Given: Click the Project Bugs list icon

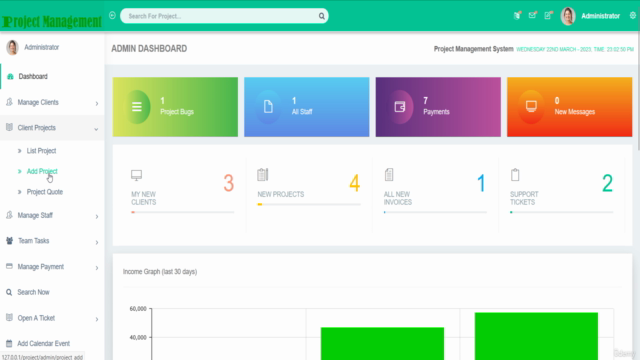Looking at the screenshot, I should coord(137,107).
